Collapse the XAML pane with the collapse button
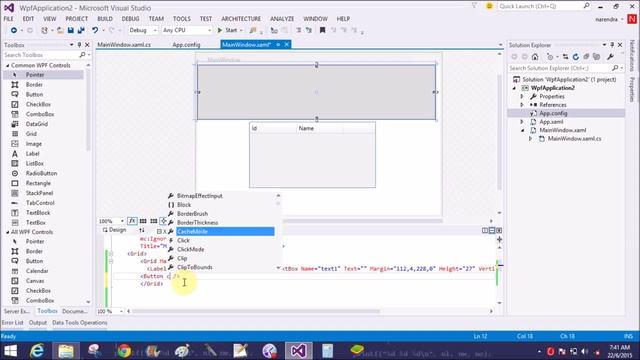Screen dimensions: 640x360 [x=499, y=230]
